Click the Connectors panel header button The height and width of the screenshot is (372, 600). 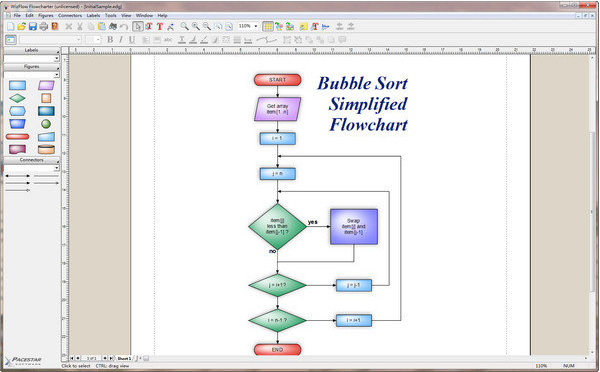31,160
